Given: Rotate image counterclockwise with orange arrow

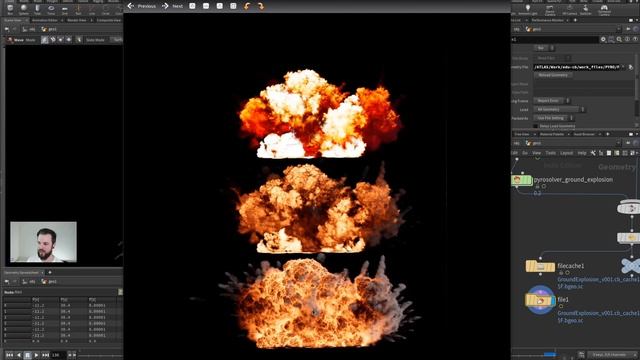Looking at the screenshot, I should tap(247, 6).
